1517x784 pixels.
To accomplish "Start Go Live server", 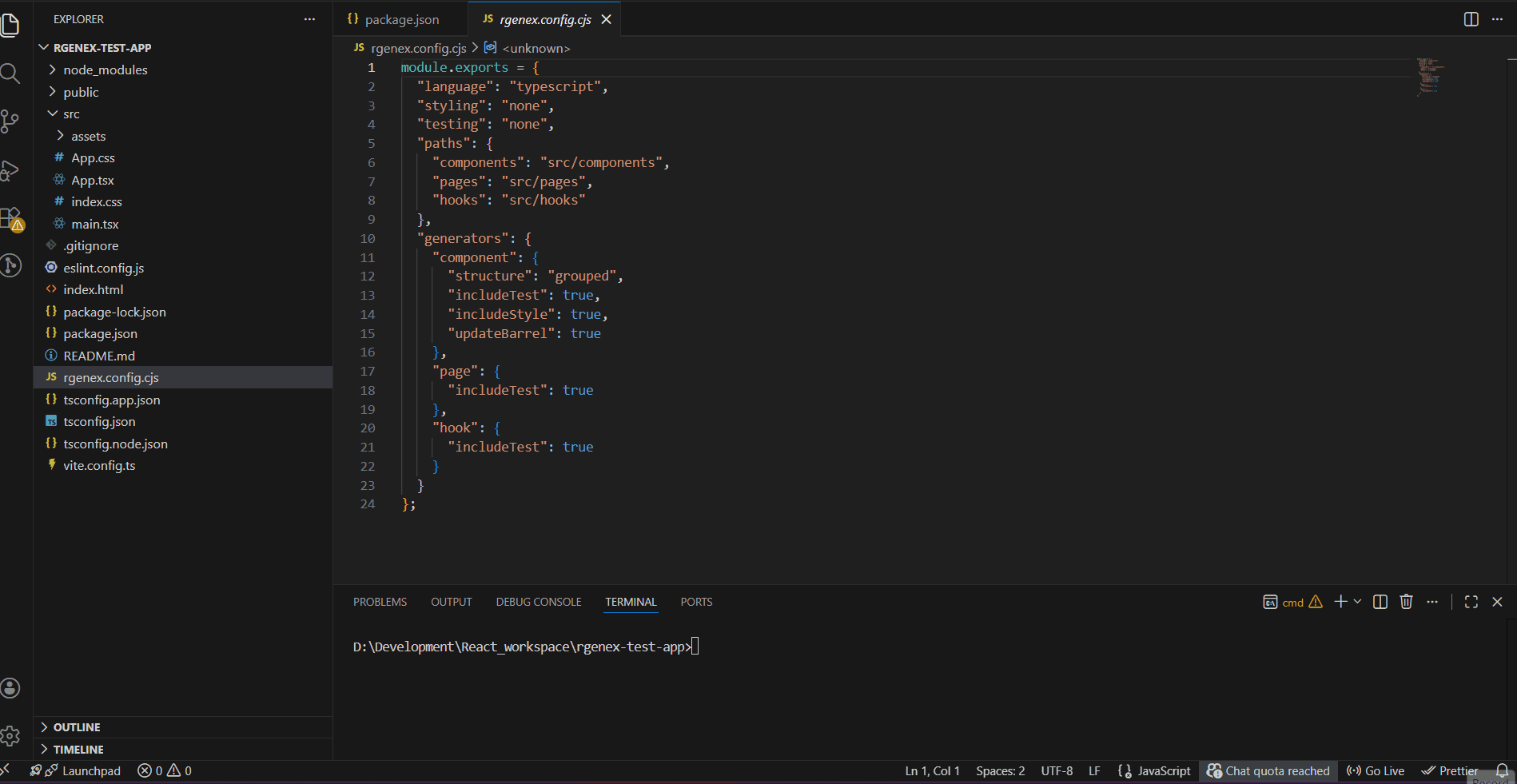I will coord(1376,771).
